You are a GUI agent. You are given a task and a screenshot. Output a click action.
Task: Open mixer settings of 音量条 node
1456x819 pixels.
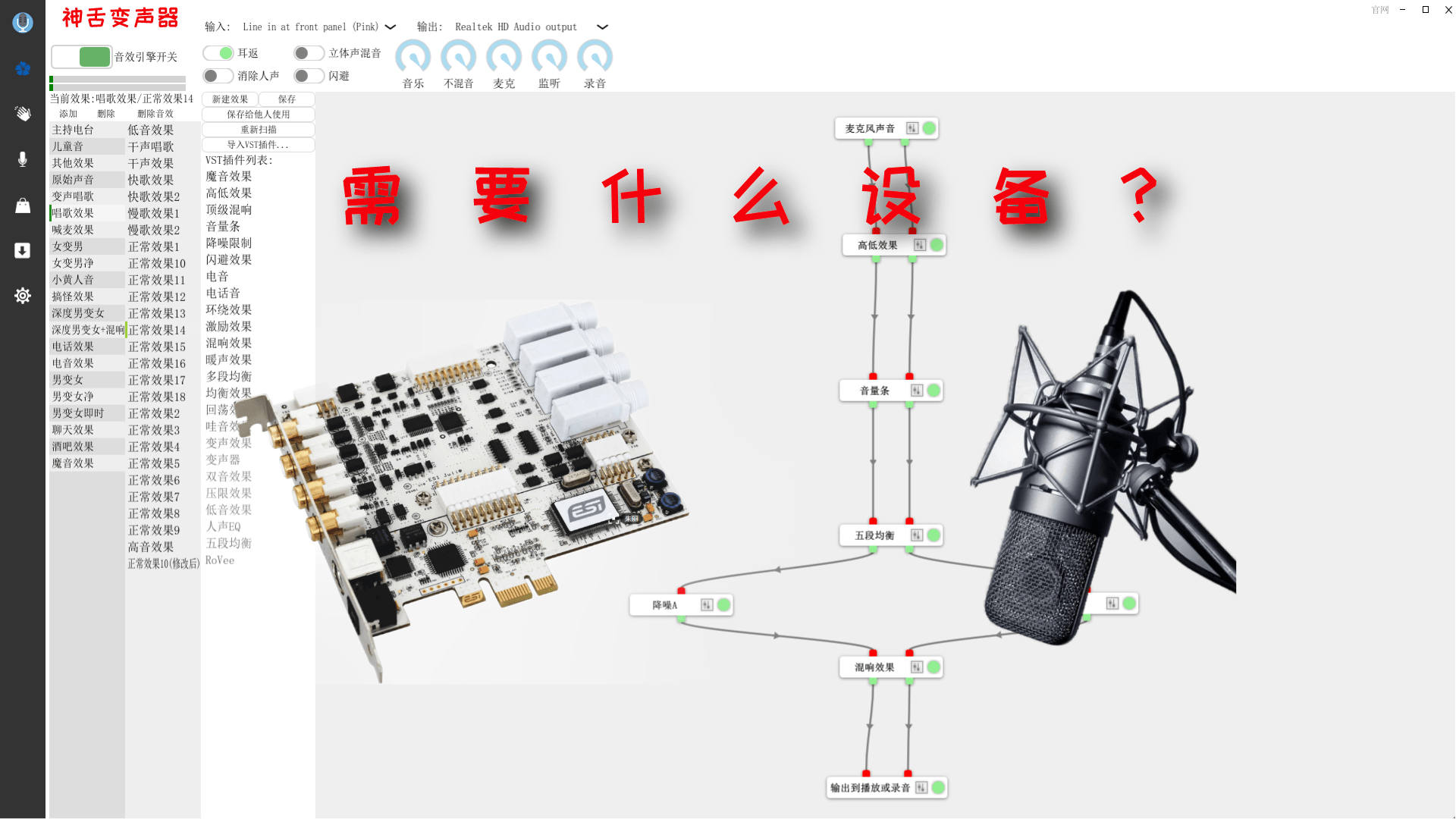coord(917,391)
